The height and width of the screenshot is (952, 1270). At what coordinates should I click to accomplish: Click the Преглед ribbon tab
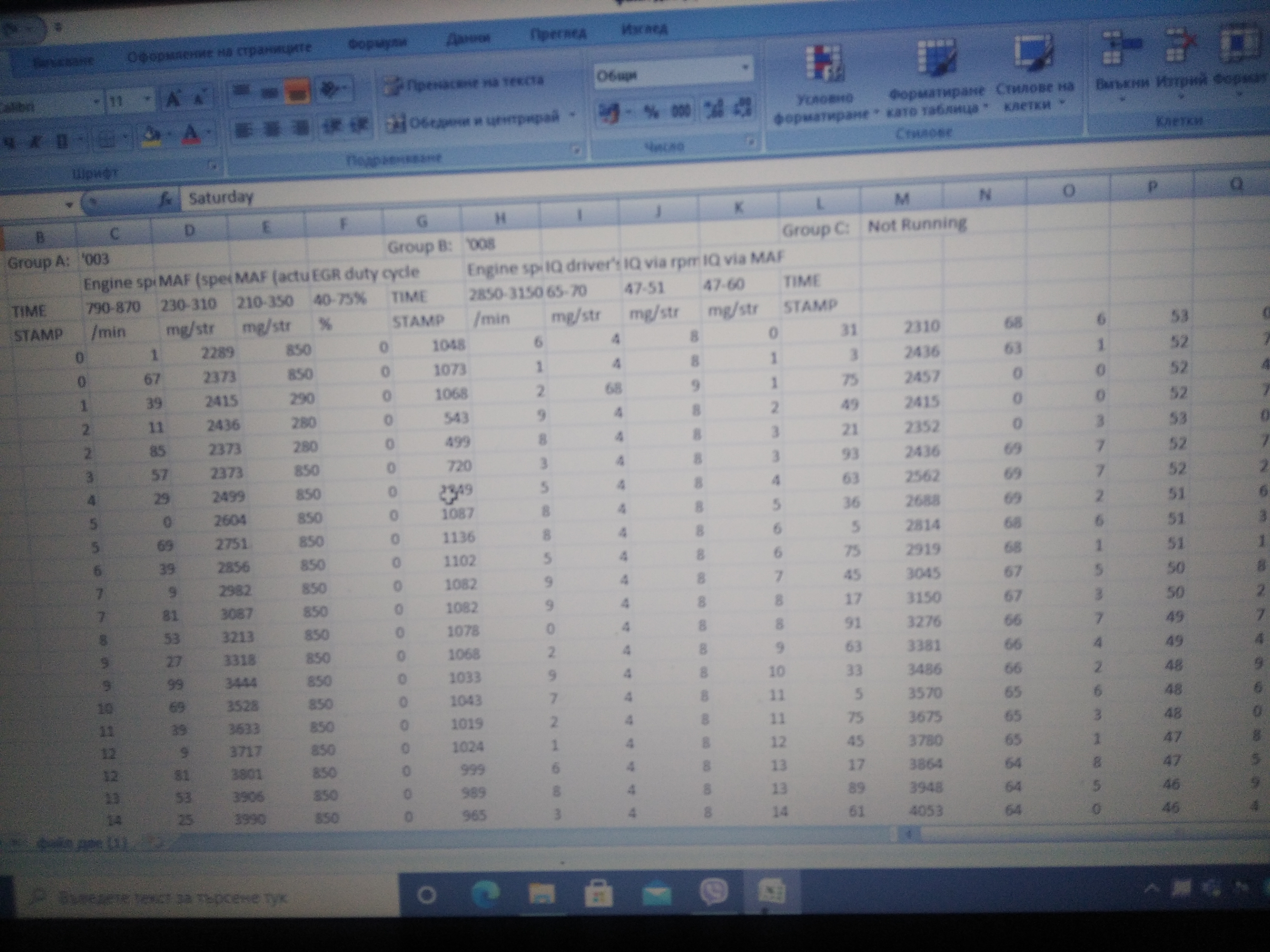pos(558,33)
